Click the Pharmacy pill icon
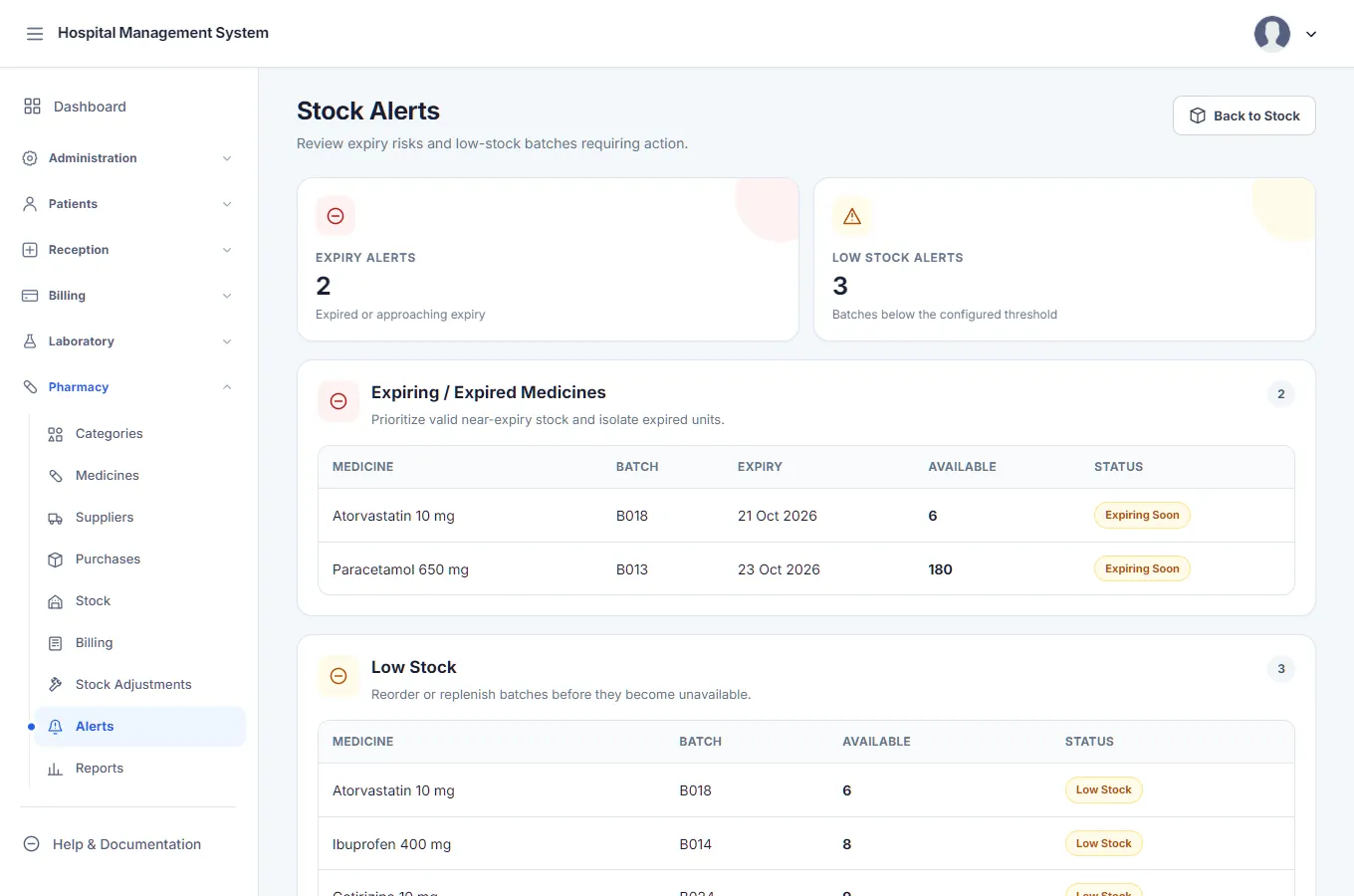This screenshot has width=1354, height=896. coord(30,387)
